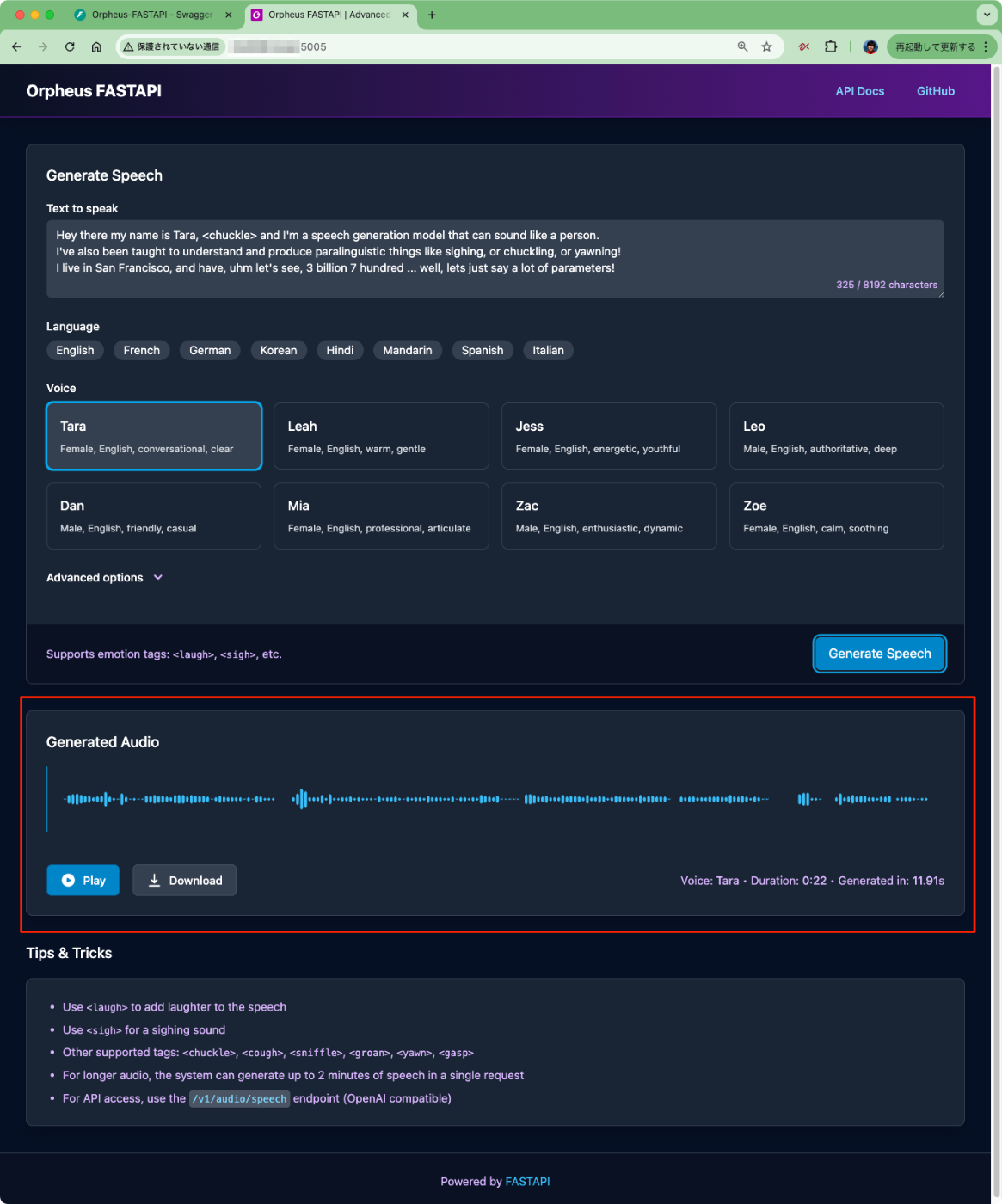Choose the Leah voice card
1002x1204 pixels.
pyautogui.click(x=381, y=436)
